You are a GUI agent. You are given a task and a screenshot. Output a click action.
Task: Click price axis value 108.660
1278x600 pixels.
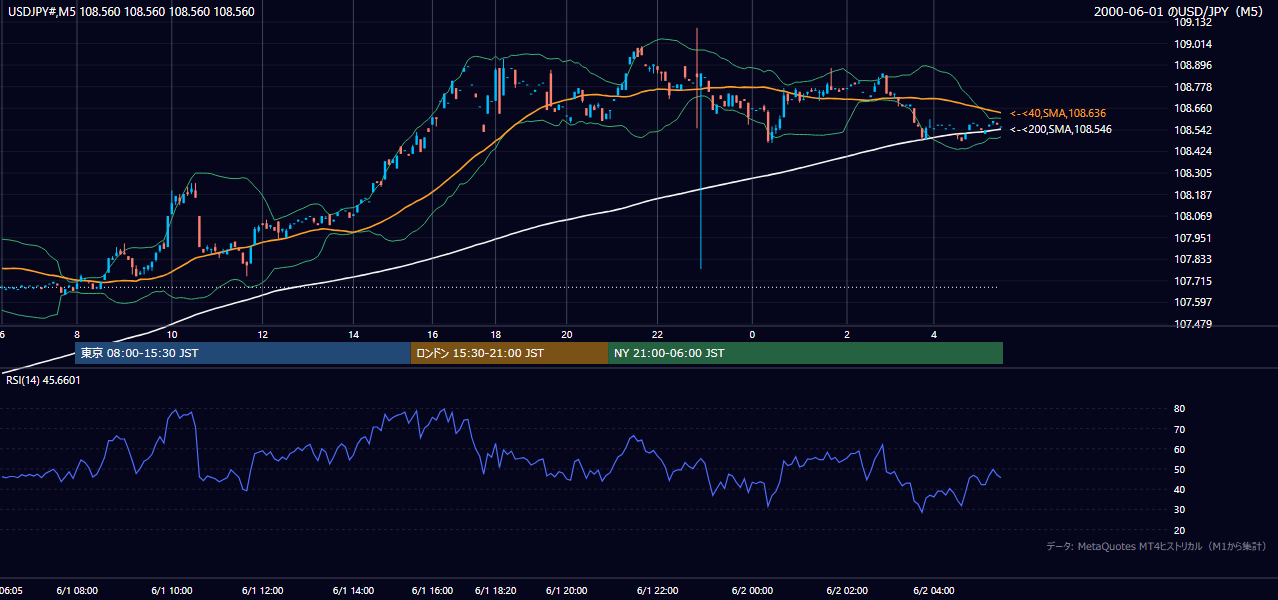click(x=1193, y=108)
